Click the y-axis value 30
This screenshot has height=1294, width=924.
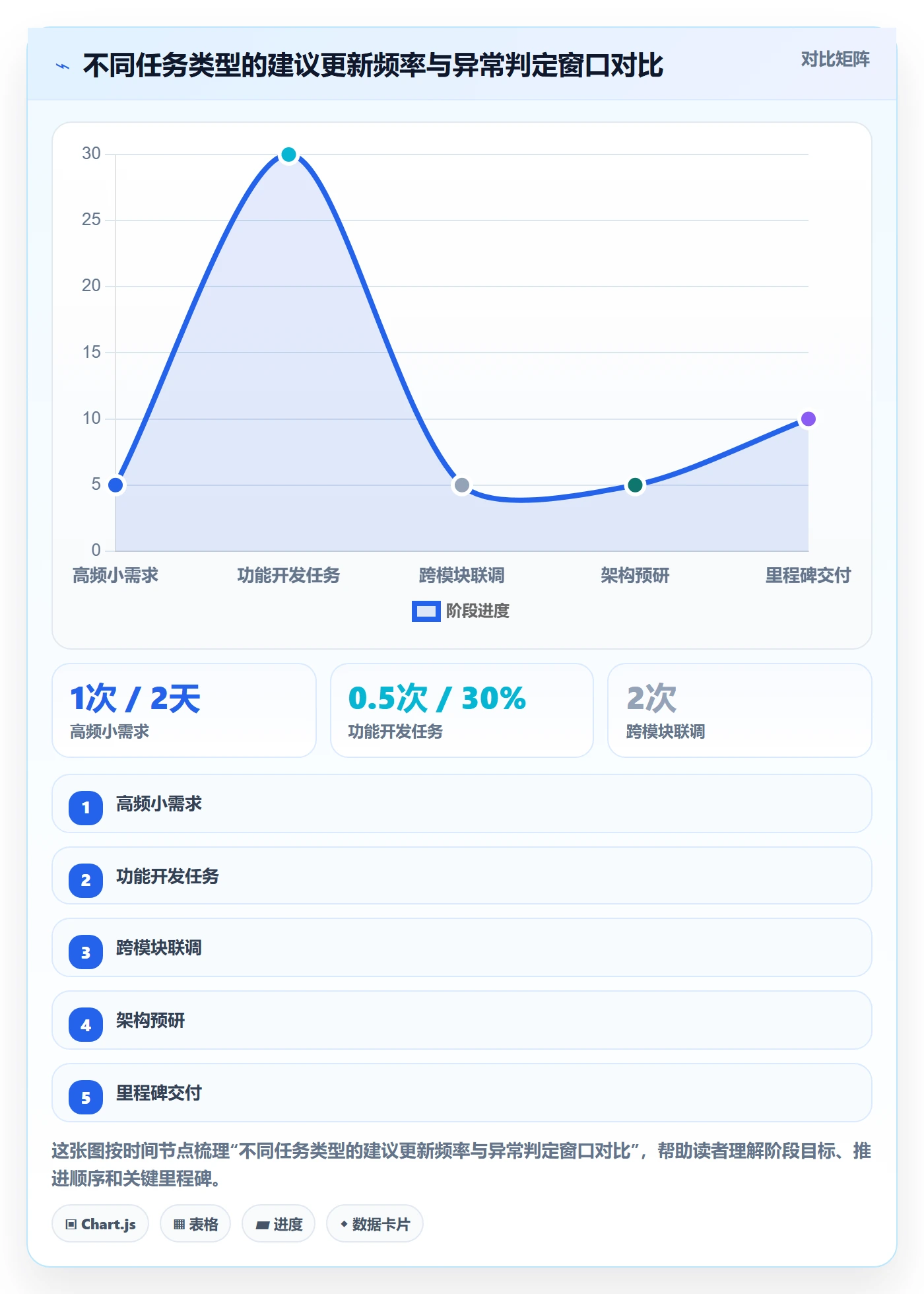tap(91, 154)
